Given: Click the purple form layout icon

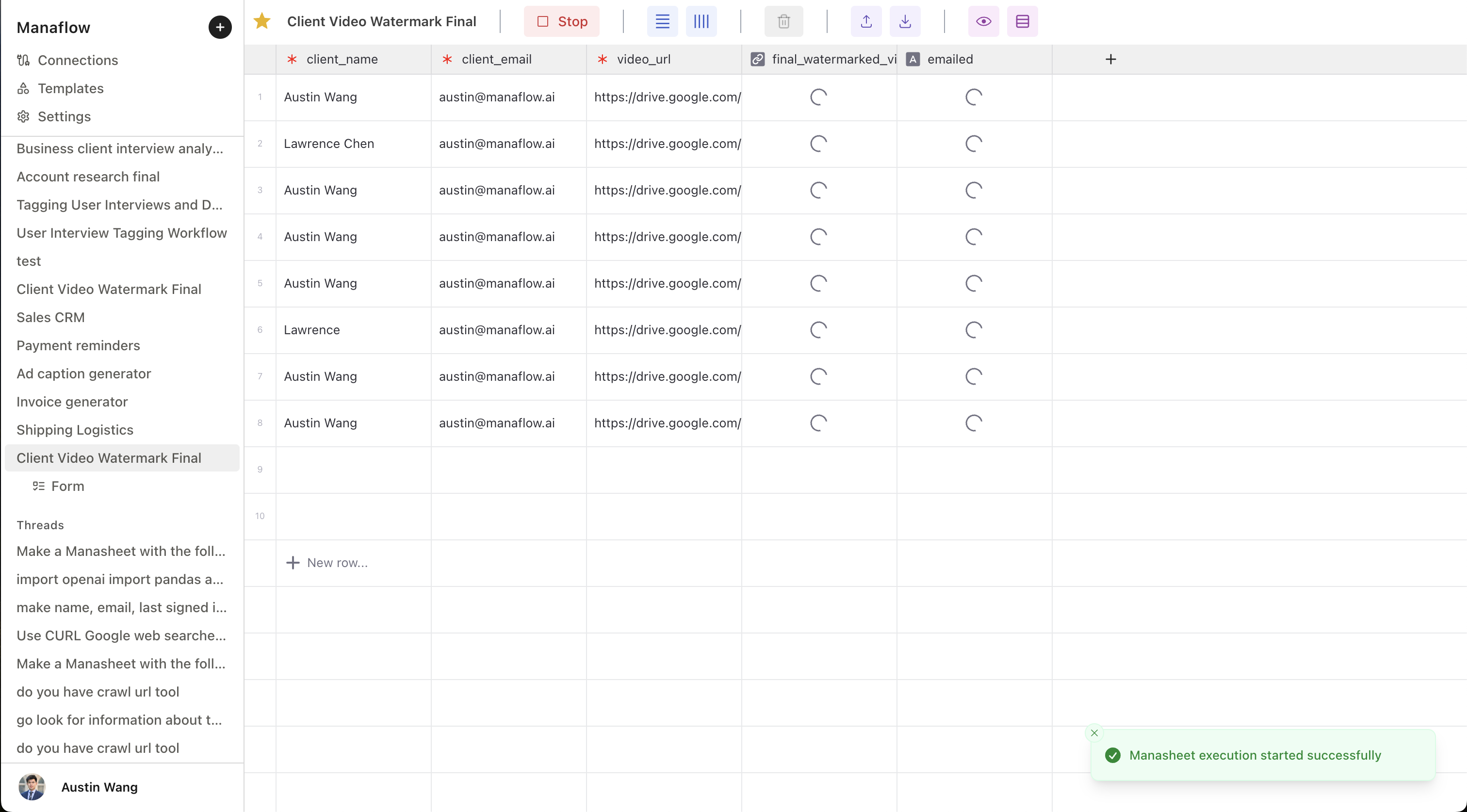Looking at the screenshot, I should [1022, 21].
